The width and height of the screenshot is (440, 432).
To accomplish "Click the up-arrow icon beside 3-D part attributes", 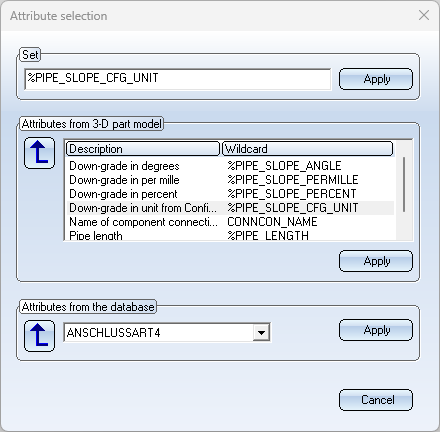I will pos(39,153).
